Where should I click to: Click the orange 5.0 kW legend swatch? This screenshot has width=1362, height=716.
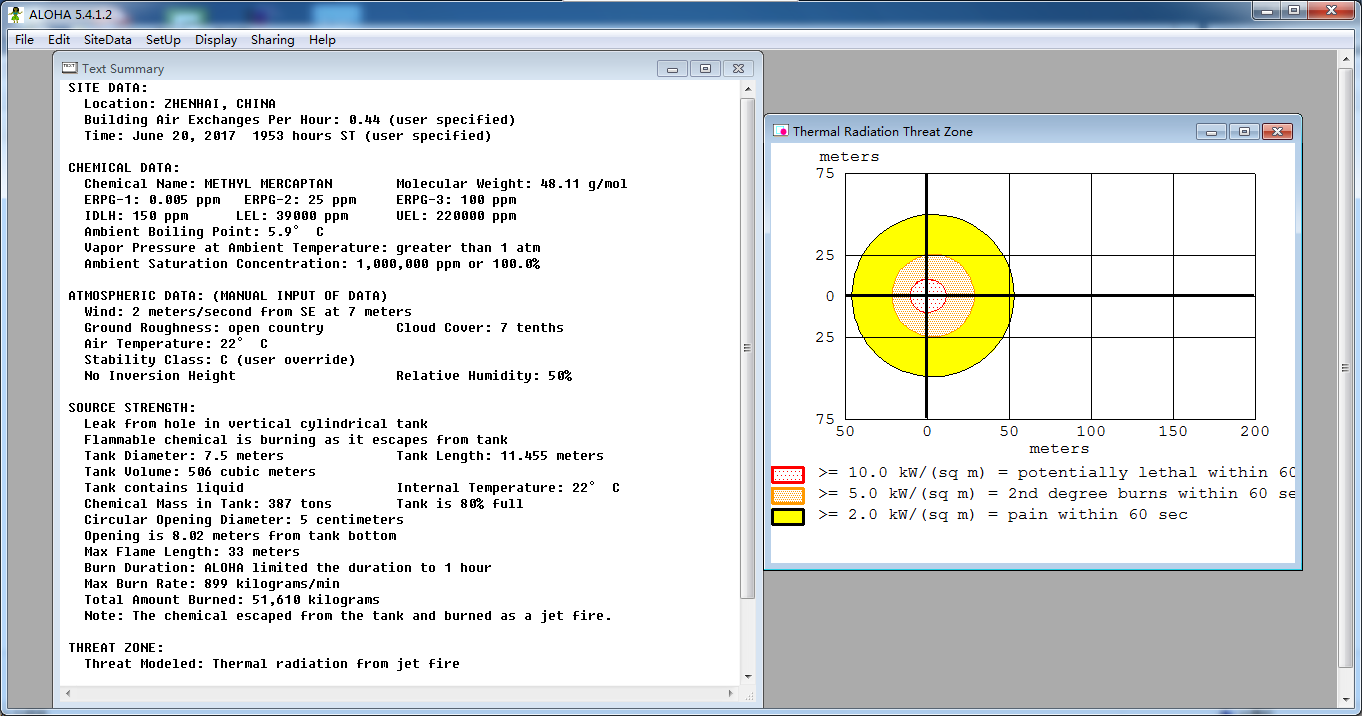tap(788, 495)
